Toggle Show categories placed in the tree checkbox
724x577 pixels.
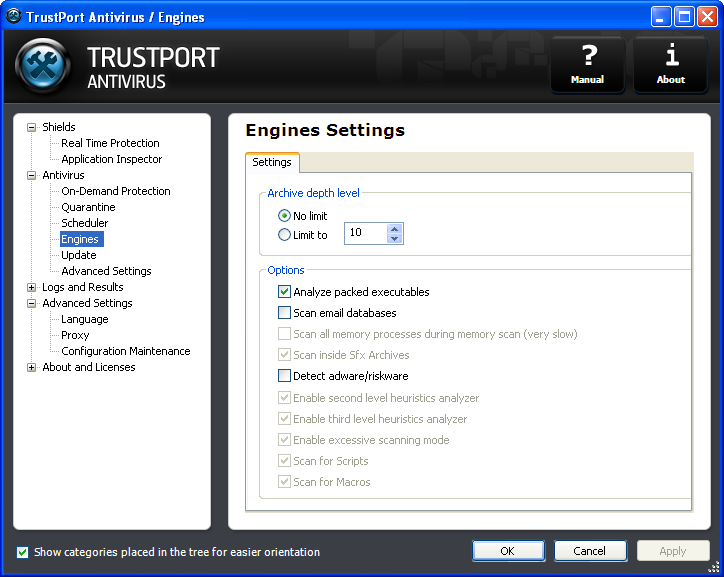coord(22,552)
